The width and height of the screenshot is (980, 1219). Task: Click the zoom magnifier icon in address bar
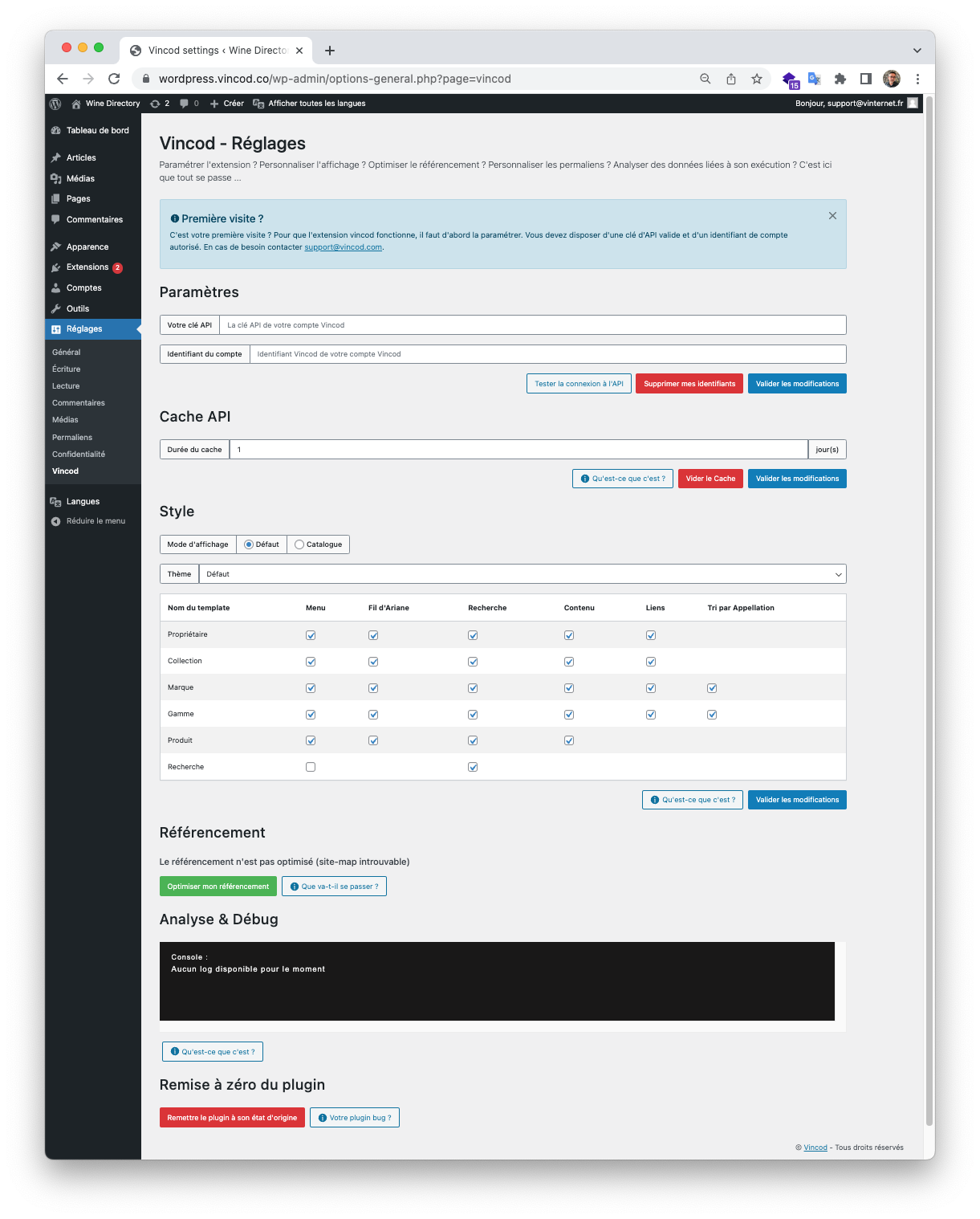click(x=706, y=79)
